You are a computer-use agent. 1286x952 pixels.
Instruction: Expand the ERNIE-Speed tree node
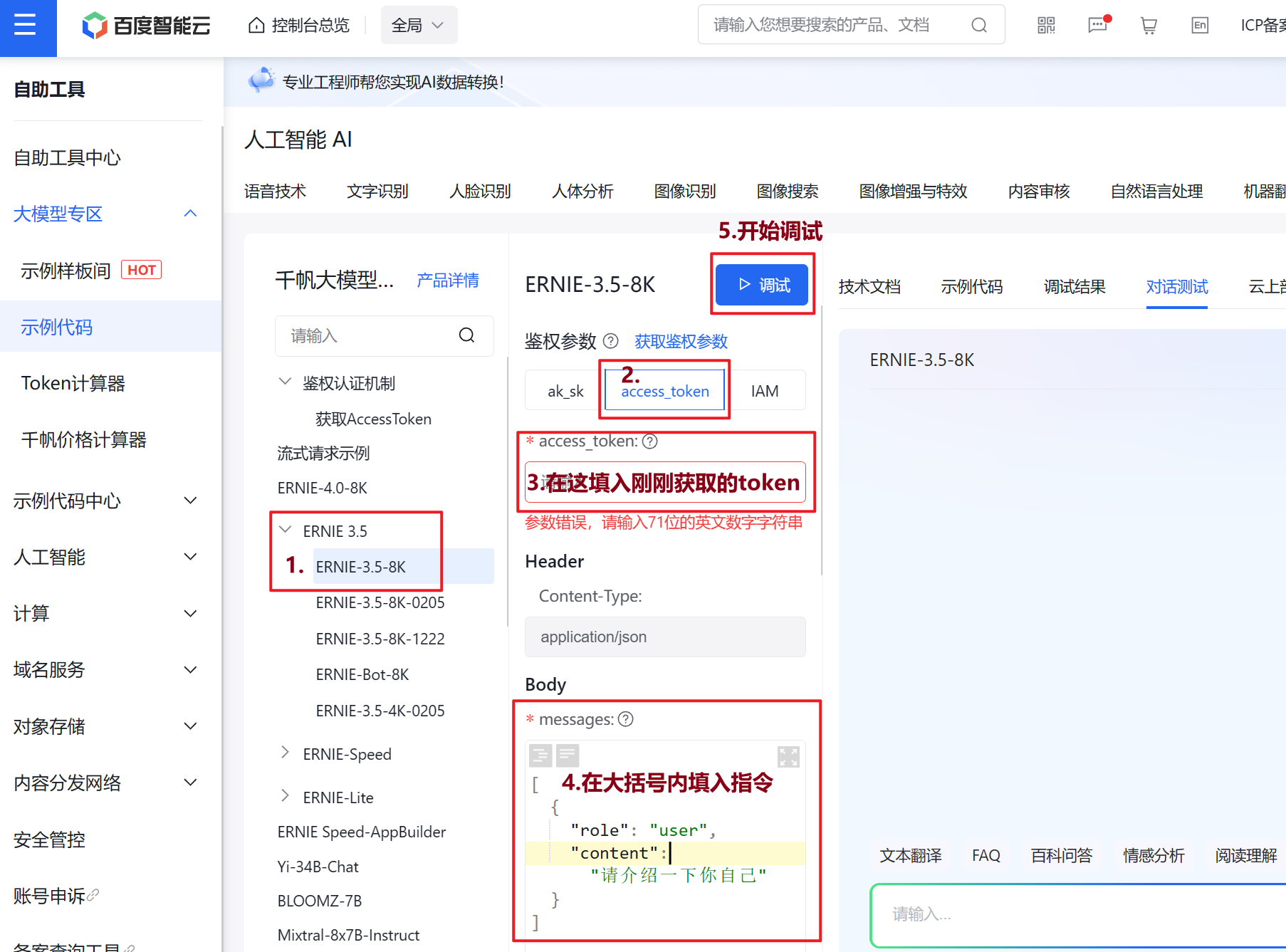click(285, 753)
